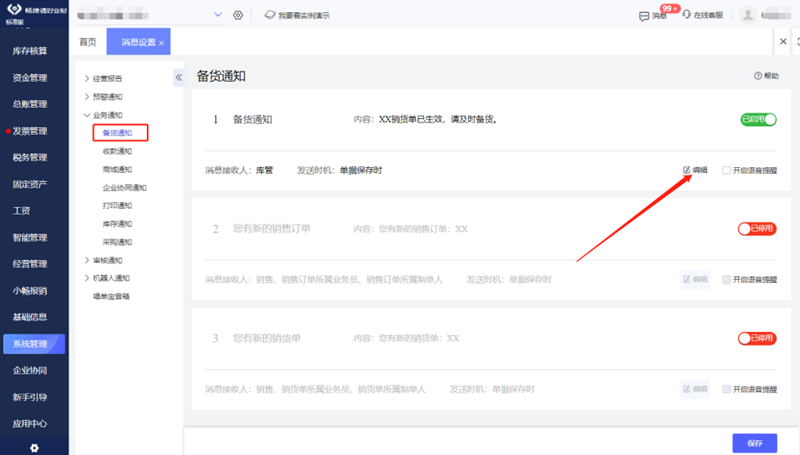
Task: Select 系统管理 in sidebar
Action: (34, 344)
